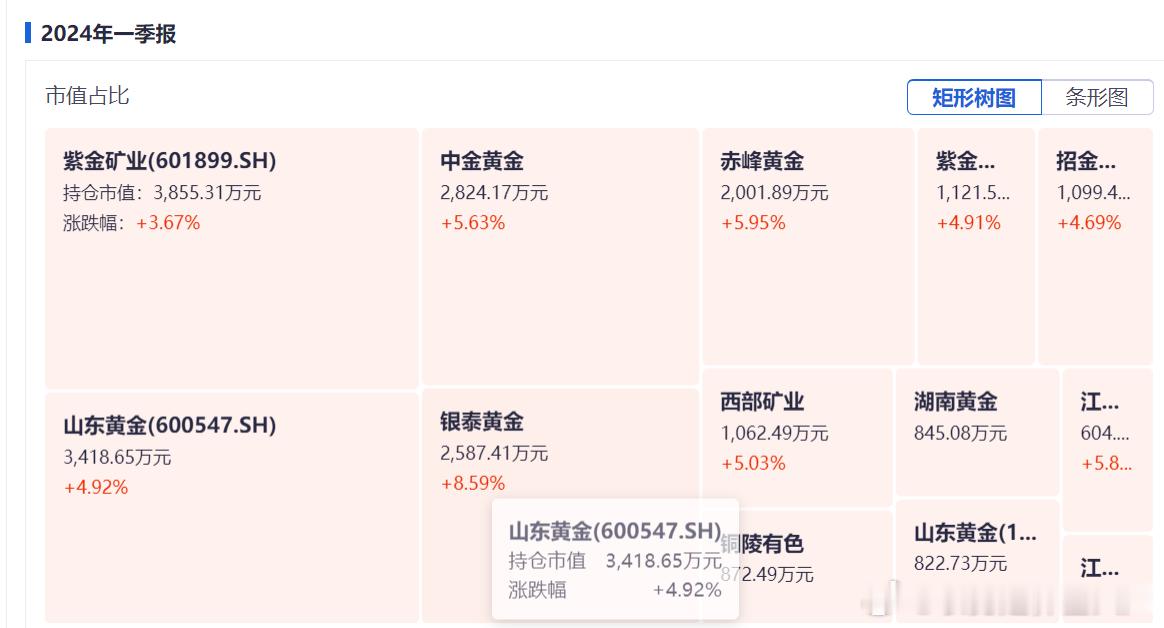Viewport: 1164px width, 628px height.
Task: Select the 招金... block with +4.69%
Action: click(x=1096, y=246)
